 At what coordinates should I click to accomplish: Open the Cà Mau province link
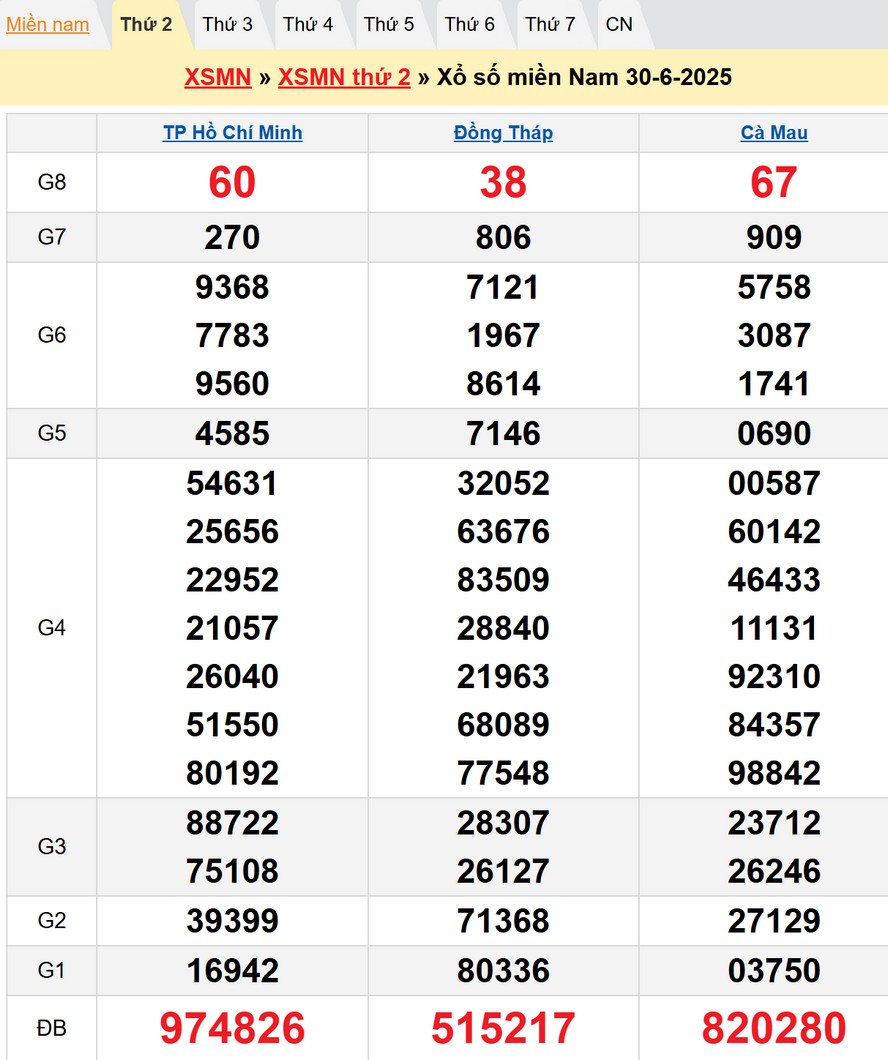click(x=774, y=133)
